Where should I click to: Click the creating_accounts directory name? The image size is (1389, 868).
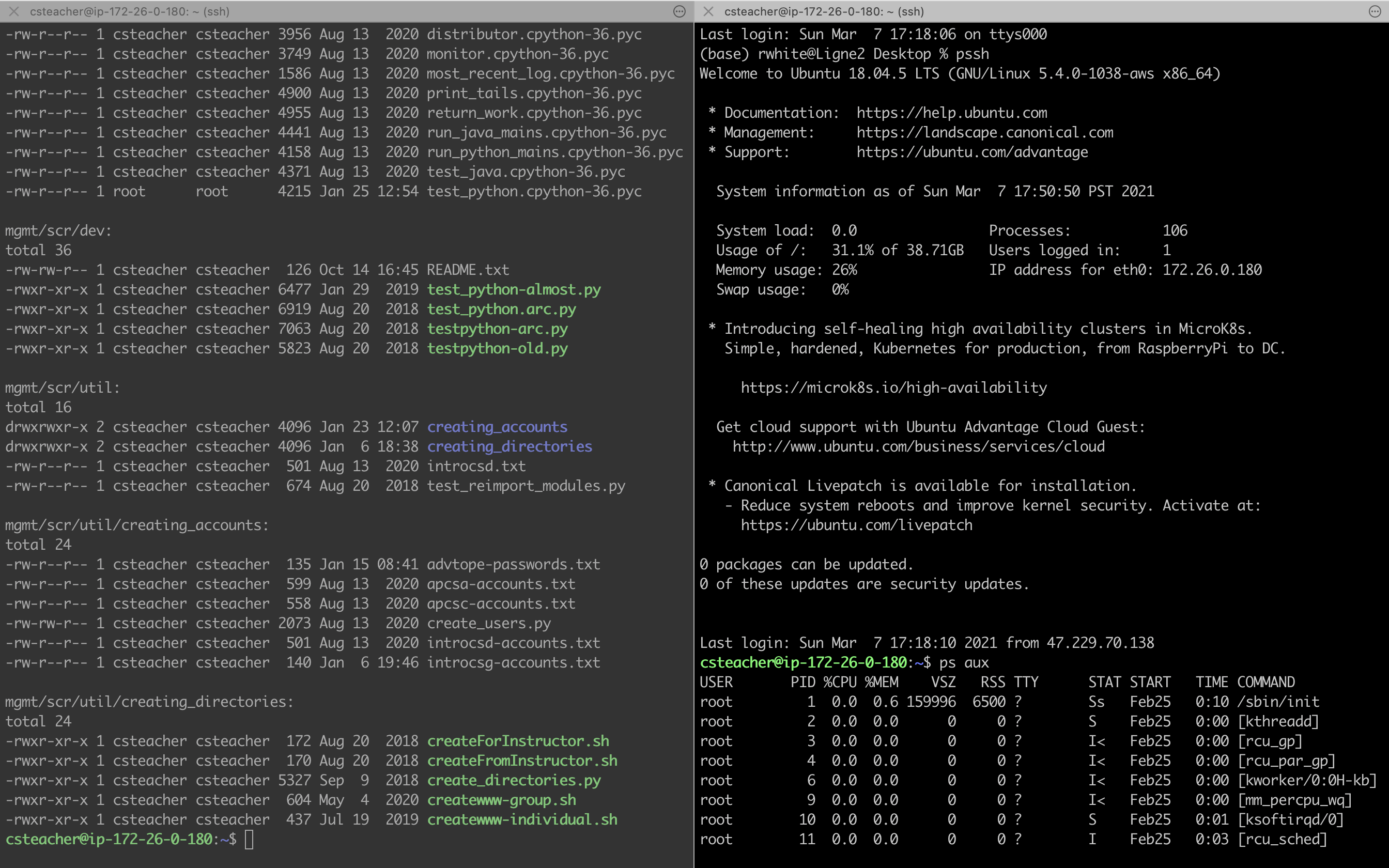click(x=497, y=427)
